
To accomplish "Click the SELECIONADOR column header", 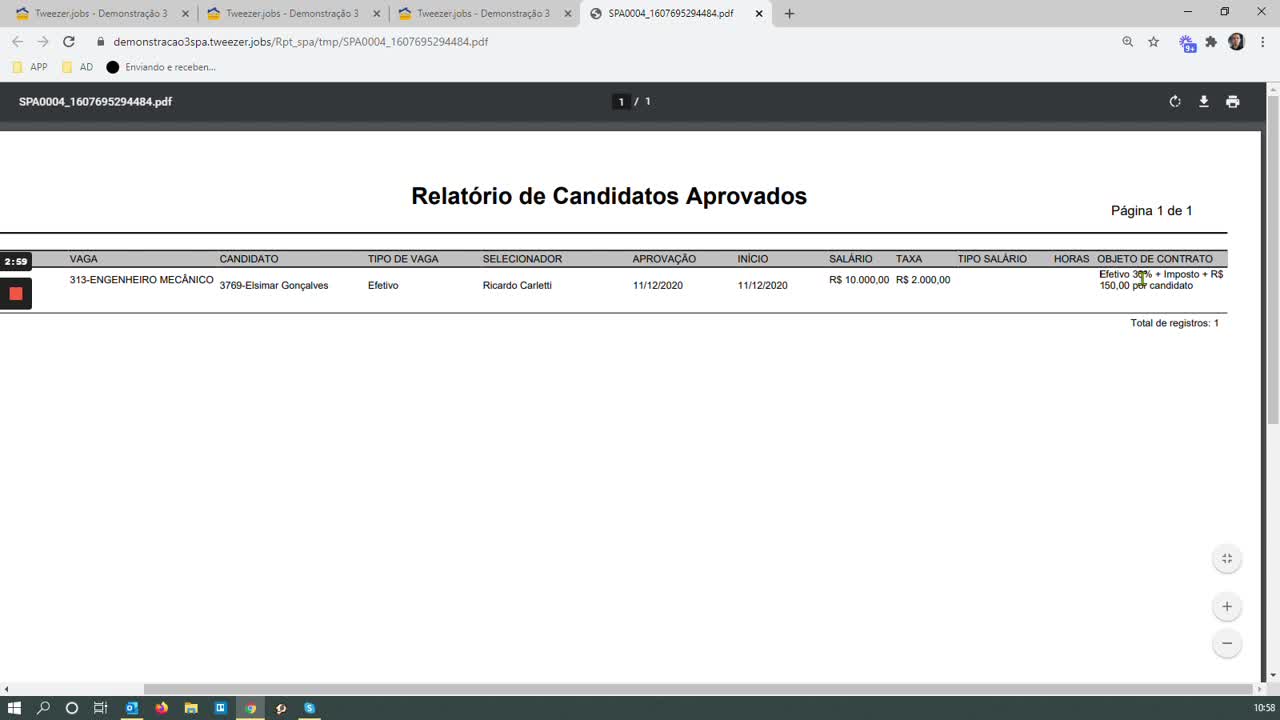I will point(522,259).
